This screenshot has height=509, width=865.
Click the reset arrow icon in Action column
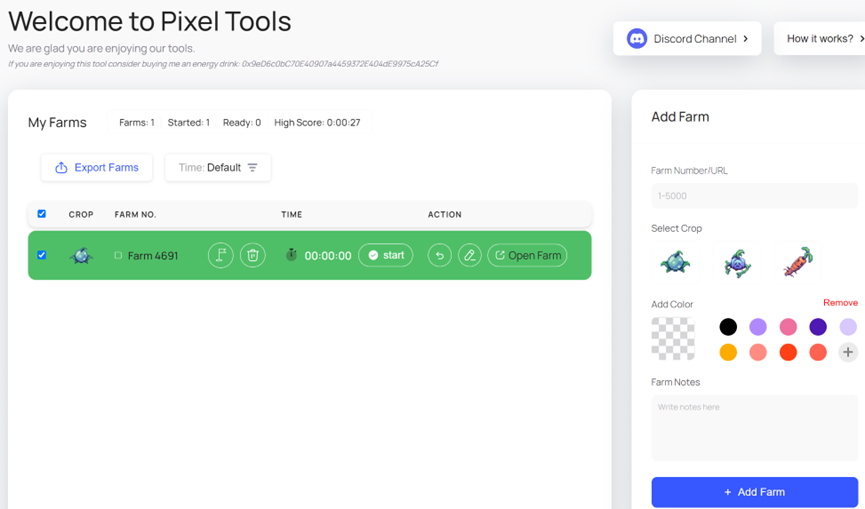point(439,255)
